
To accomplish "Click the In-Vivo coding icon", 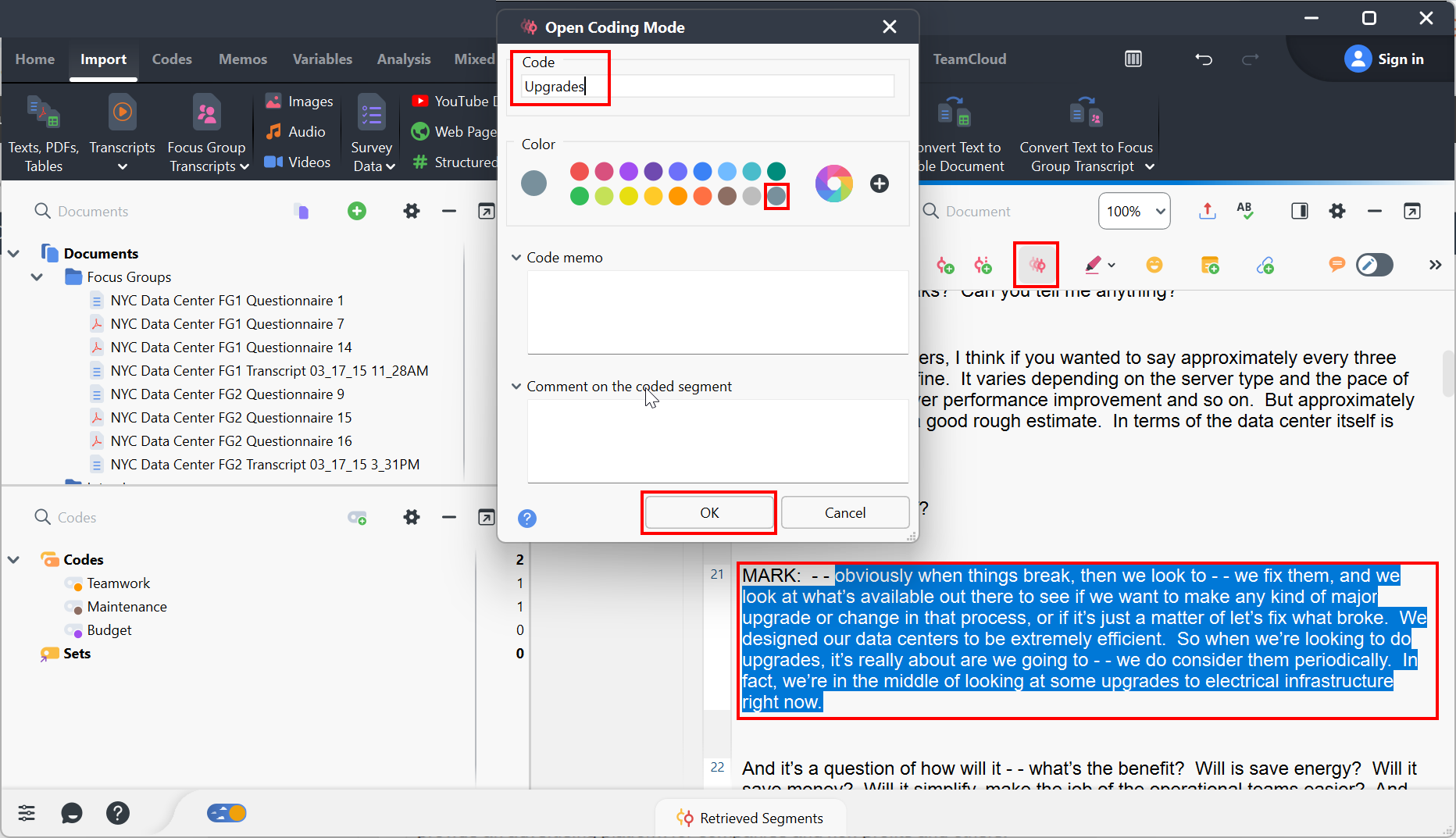I will coord(983,266).
